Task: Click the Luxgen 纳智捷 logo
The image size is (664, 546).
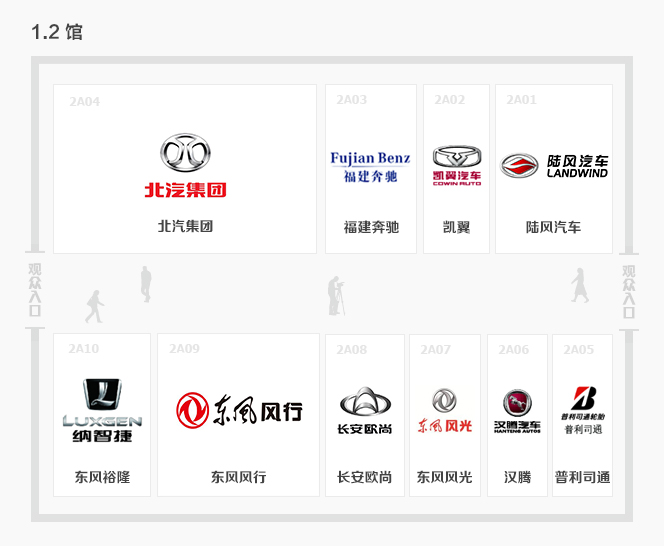Action: (102, 410)
